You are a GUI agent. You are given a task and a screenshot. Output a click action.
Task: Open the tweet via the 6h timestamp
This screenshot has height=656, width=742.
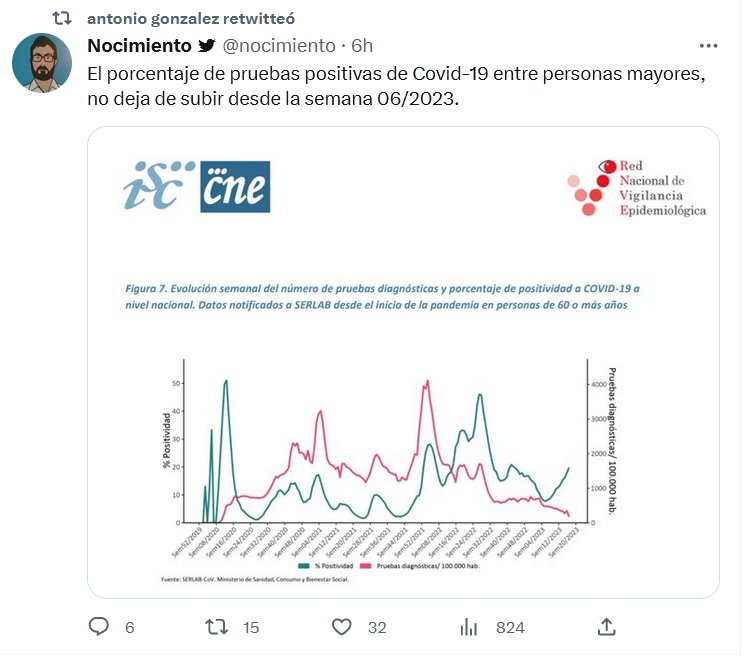(x=362, y=46)
